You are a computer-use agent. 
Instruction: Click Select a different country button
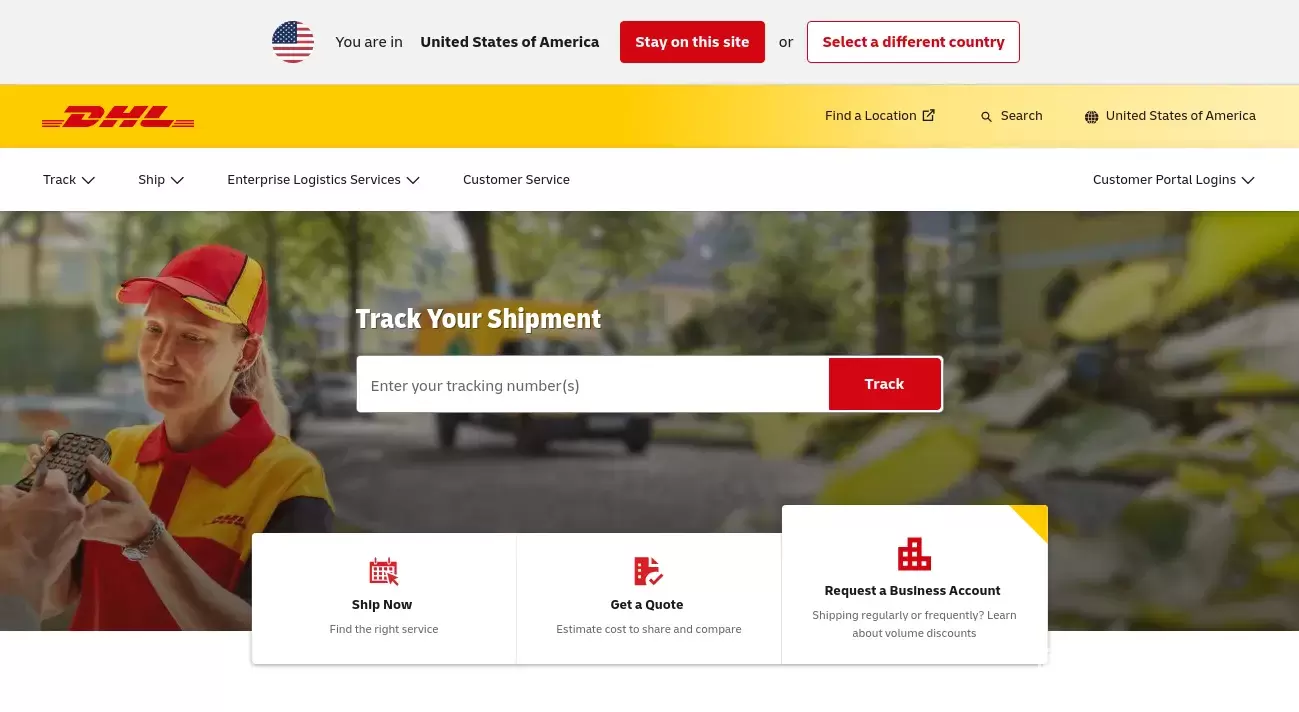click(913, 42)
